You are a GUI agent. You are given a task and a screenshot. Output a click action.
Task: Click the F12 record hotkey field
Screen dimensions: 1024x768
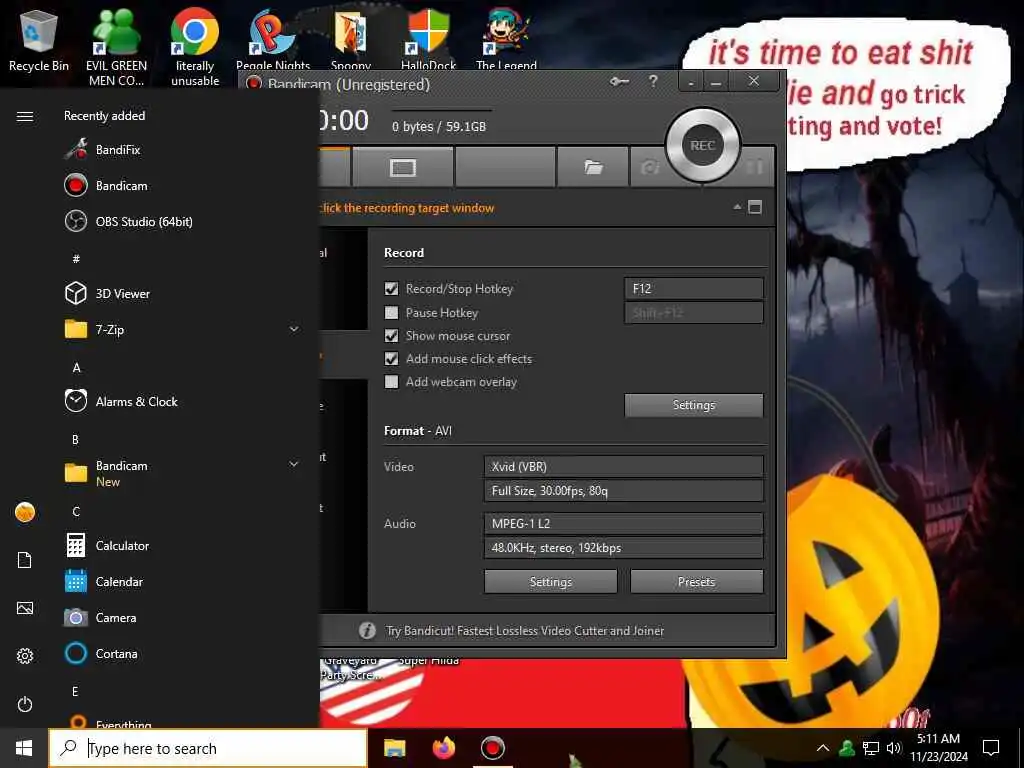pyautogui.click(x=694, y=288)
